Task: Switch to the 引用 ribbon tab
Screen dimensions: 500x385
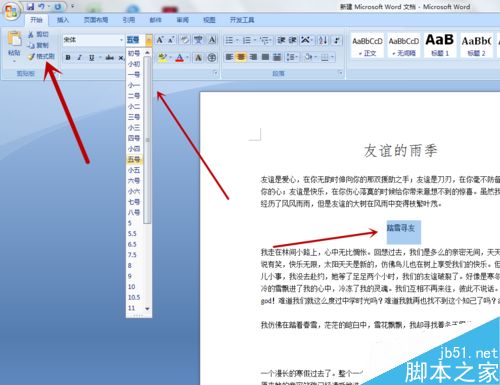Action: point(129,20)
